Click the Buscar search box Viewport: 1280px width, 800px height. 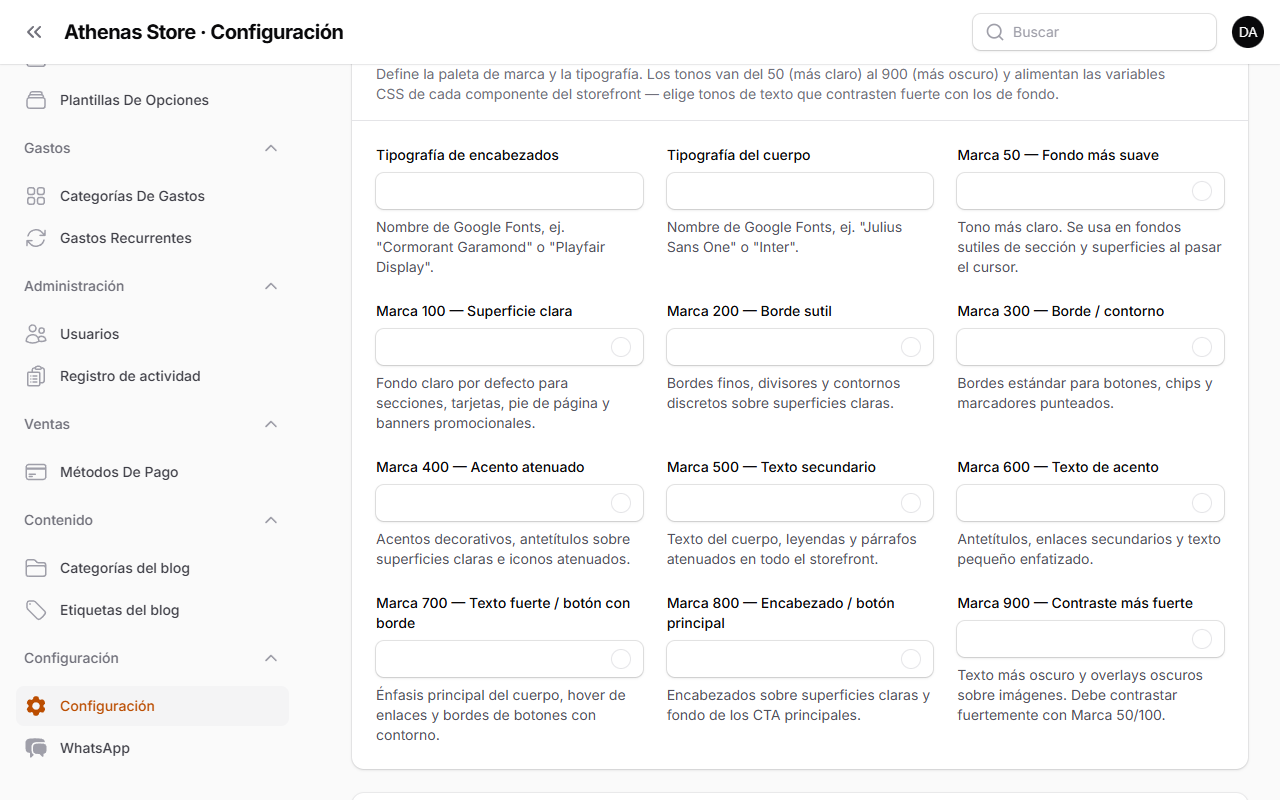(x=1094, y=32)
